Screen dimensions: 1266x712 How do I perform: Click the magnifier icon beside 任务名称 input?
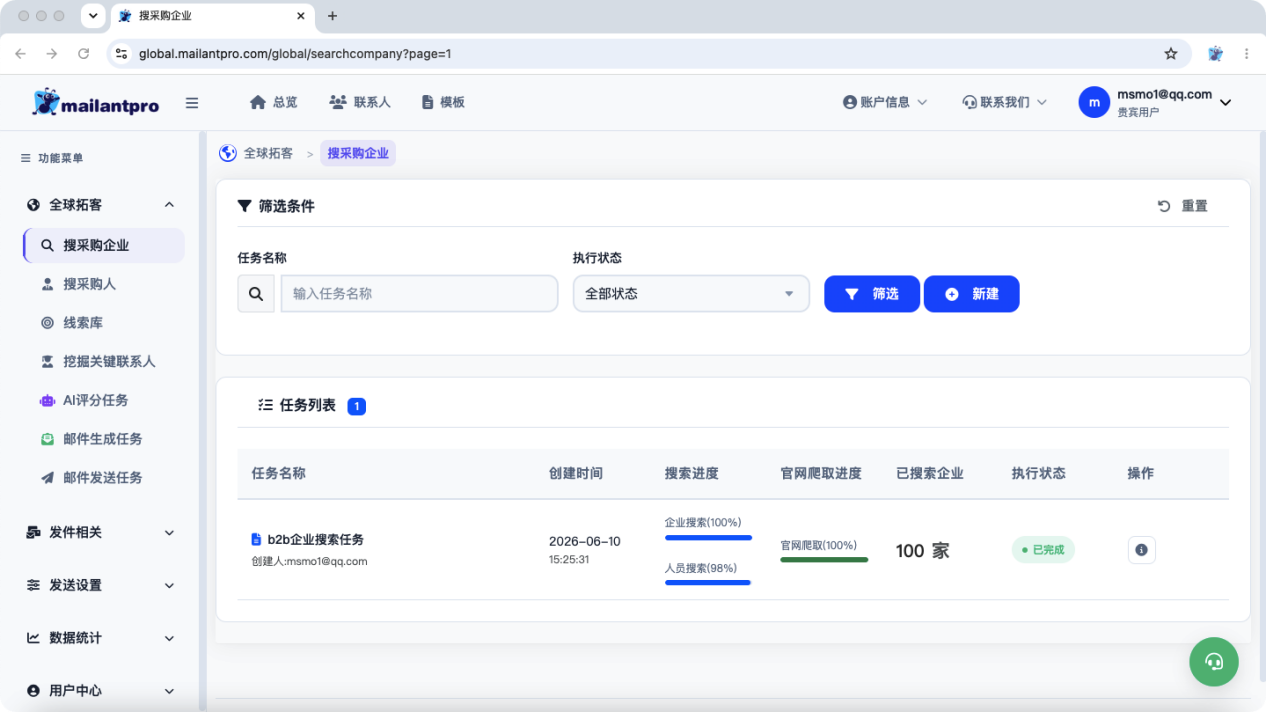256,294
